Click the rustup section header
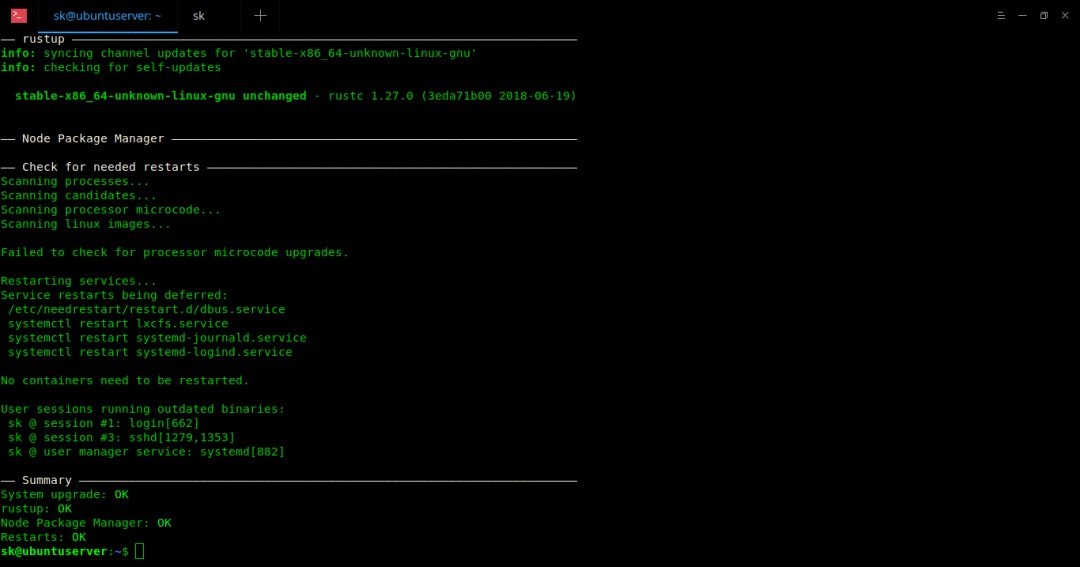1080x567 pixels. pos(43,39)
